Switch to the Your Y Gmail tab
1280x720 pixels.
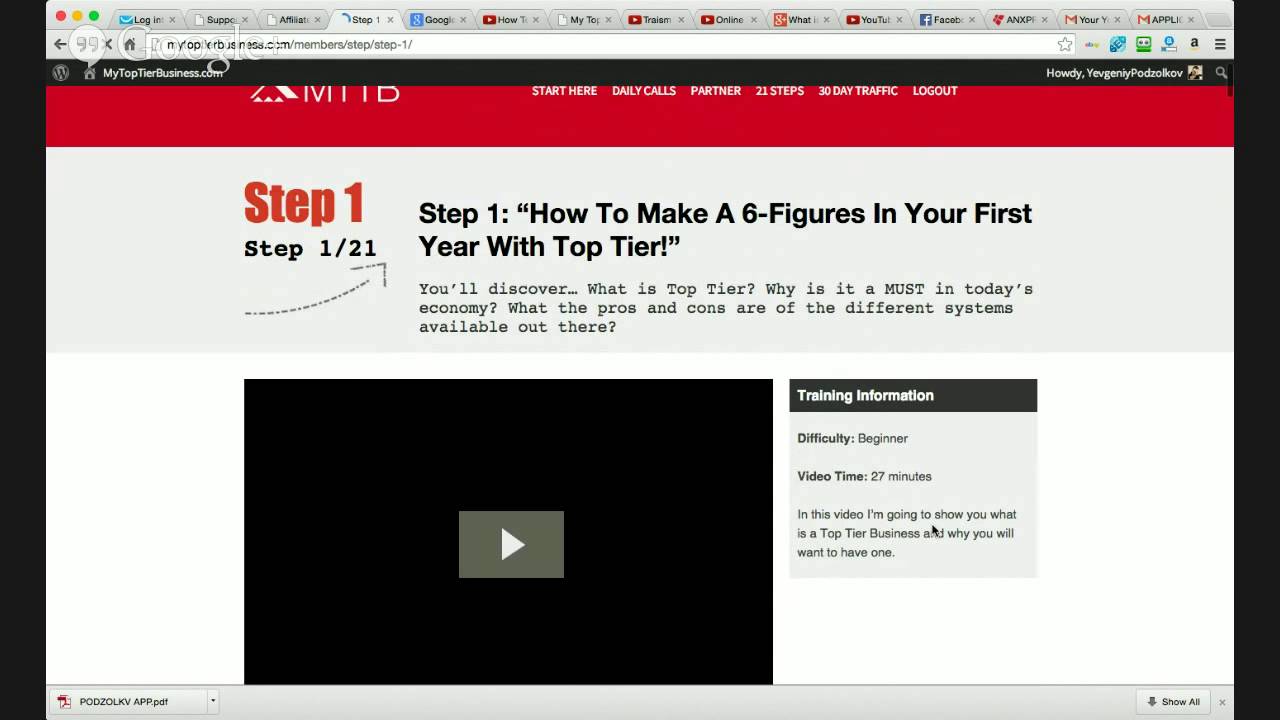click(1092, 19)
